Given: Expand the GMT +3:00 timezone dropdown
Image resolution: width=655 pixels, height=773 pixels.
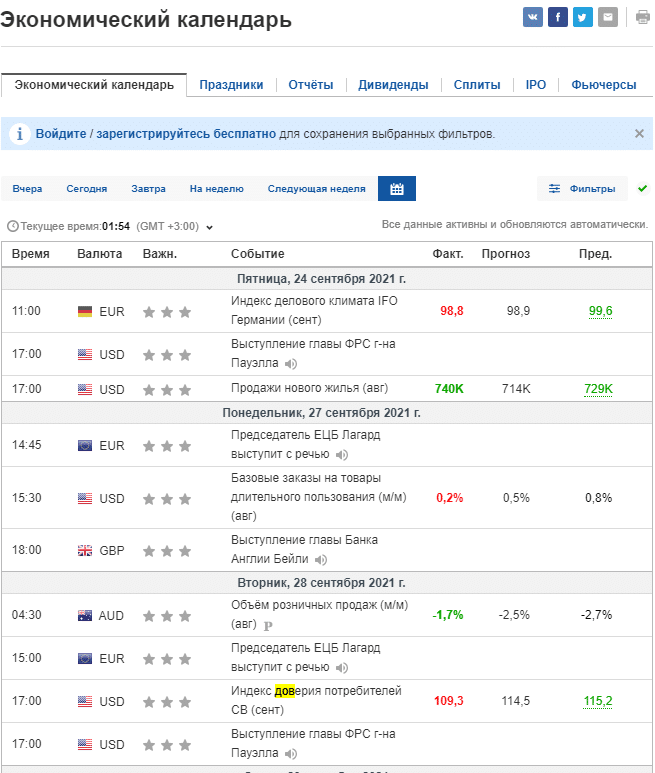Looking at the screenshot, I should (209, 226).
